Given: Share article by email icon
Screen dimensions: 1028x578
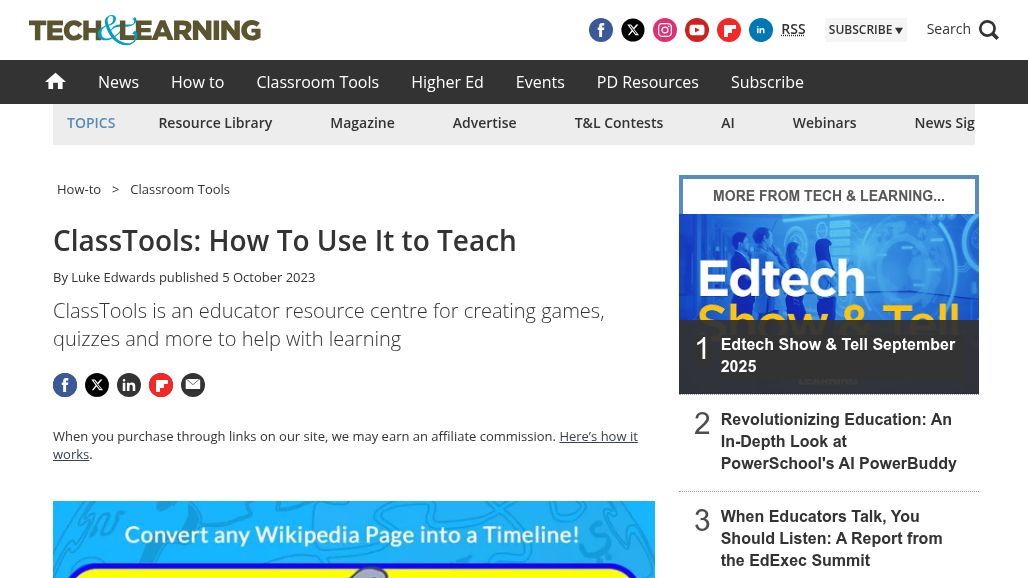Looking at the screenshot, I should click(x=193, y=385).
